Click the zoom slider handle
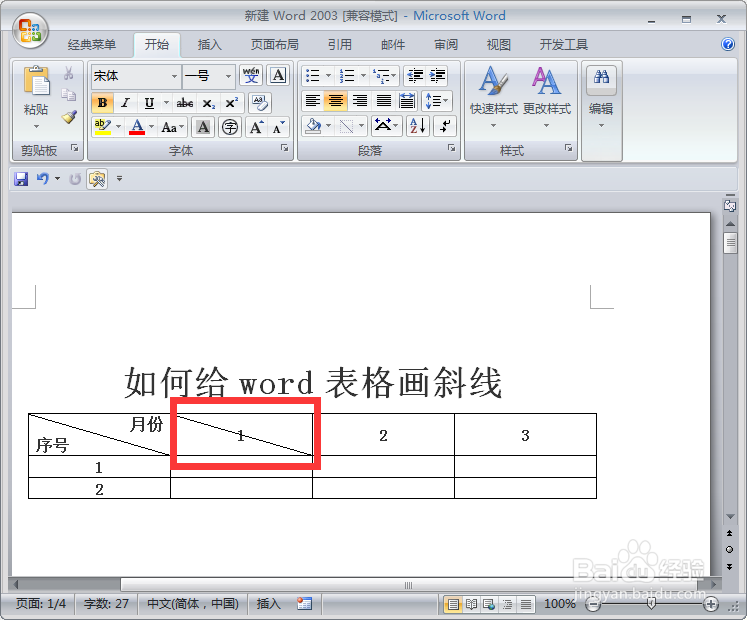 (x=651, y=604)
